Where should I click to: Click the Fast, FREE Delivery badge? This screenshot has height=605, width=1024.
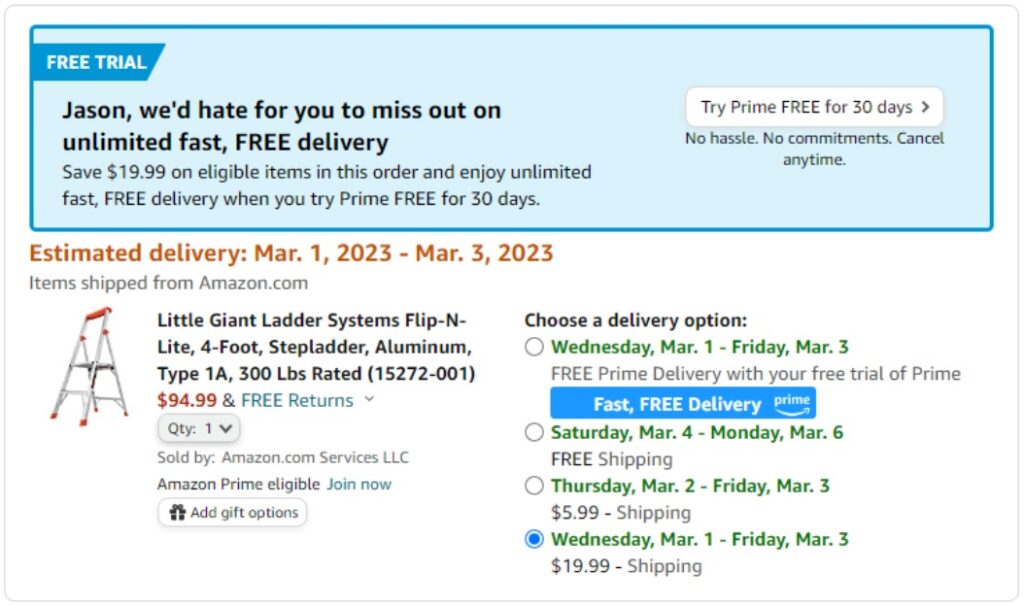(677, 404)
